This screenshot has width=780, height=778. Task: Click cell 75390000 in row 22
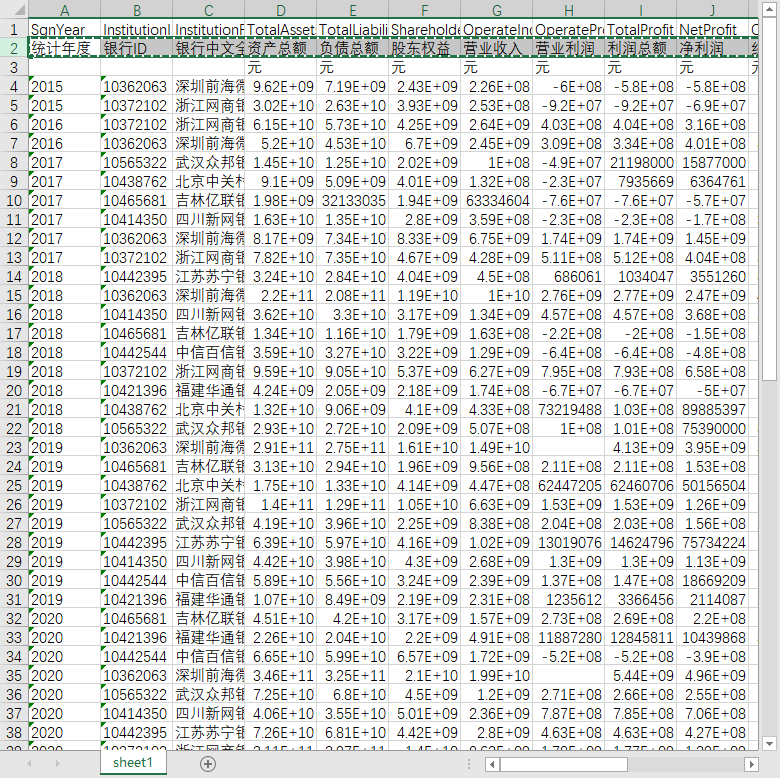(713, 428)
